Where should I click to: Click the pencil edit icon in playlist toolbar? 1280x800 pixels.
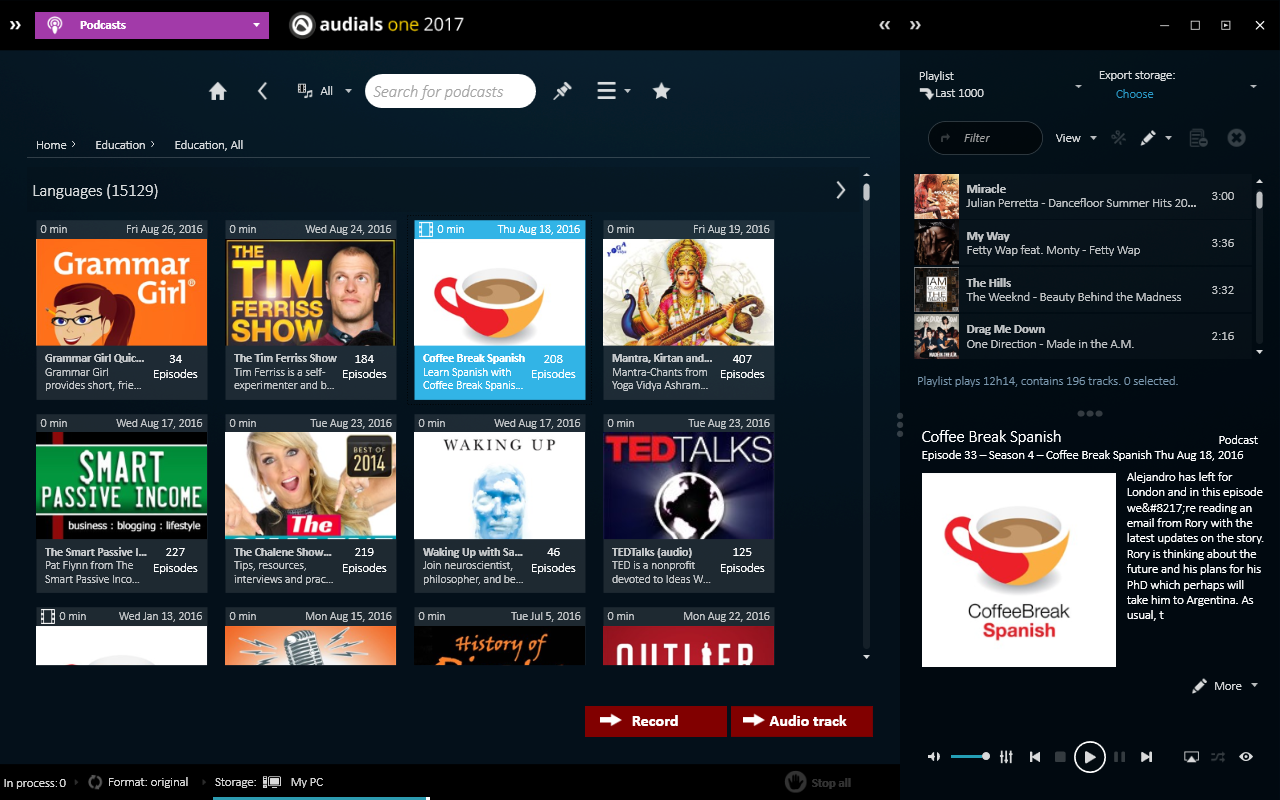pos(1148,138)
